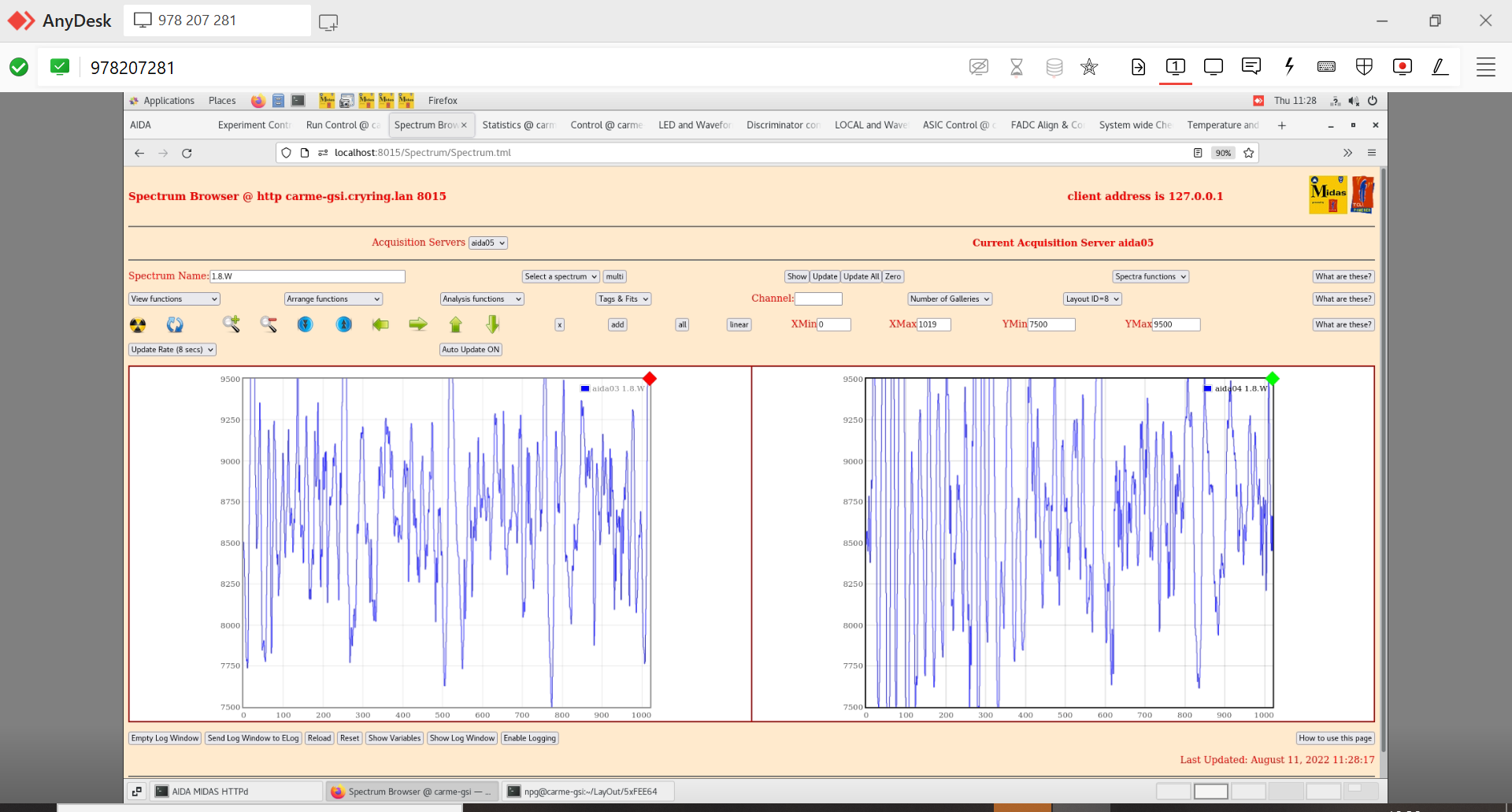Expand the View functions dropdown
1512x812 pixels.
(x=174, y=299)
